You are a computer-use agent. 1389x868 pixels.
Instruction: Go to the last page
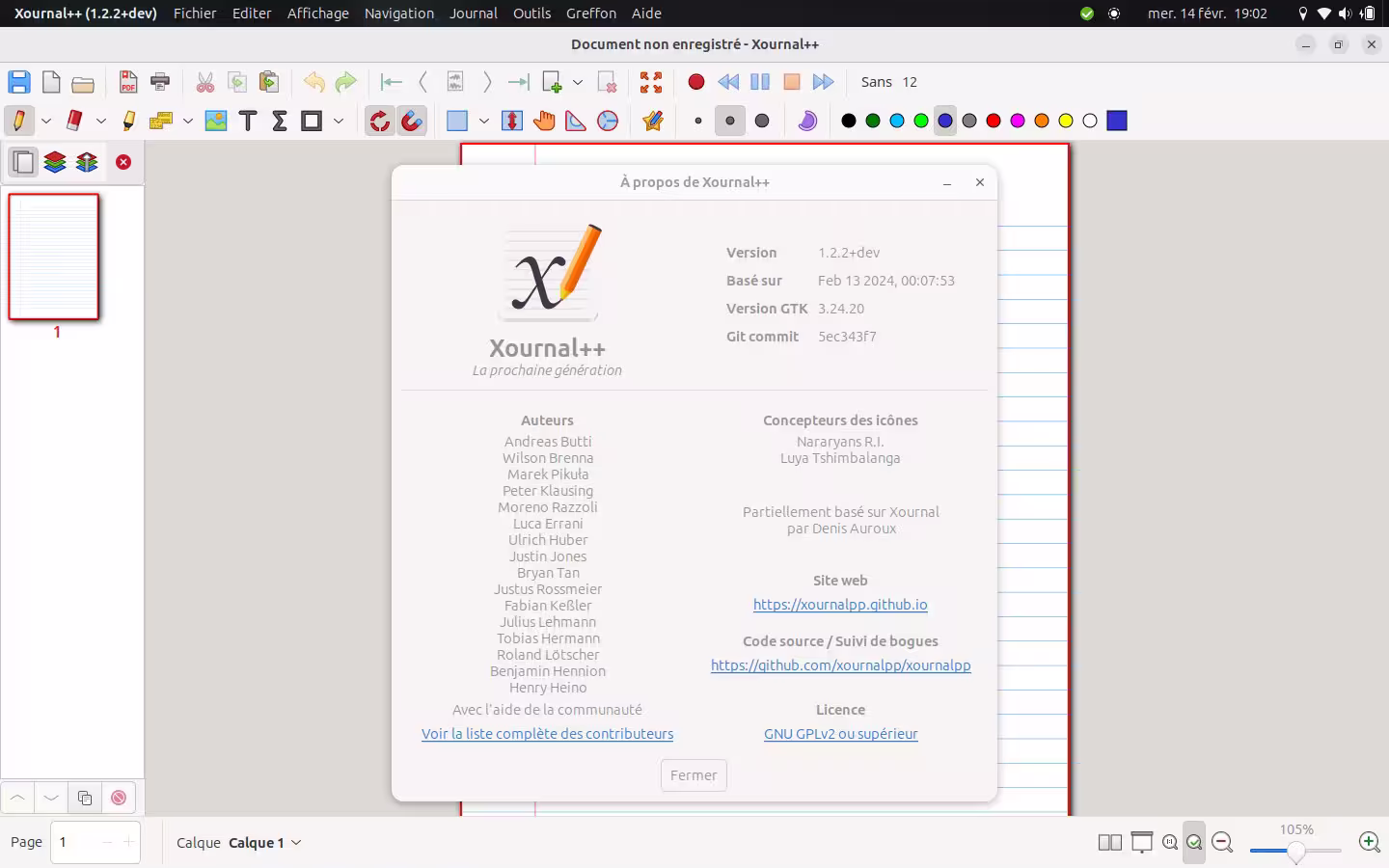[518, 82]
